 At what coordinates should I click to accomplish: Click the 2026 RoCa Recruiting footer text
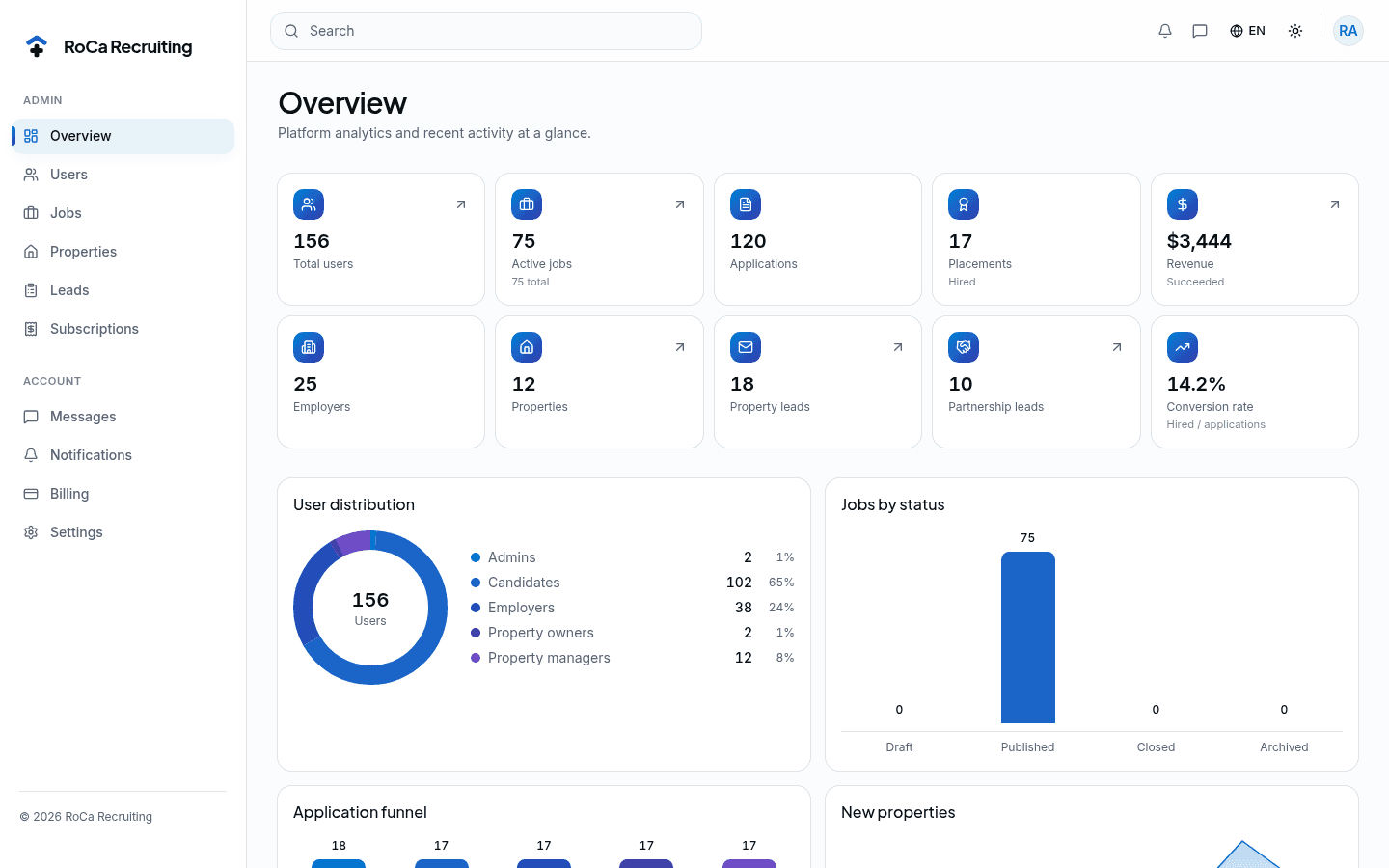pyautogui.click(x=86, y=817)
